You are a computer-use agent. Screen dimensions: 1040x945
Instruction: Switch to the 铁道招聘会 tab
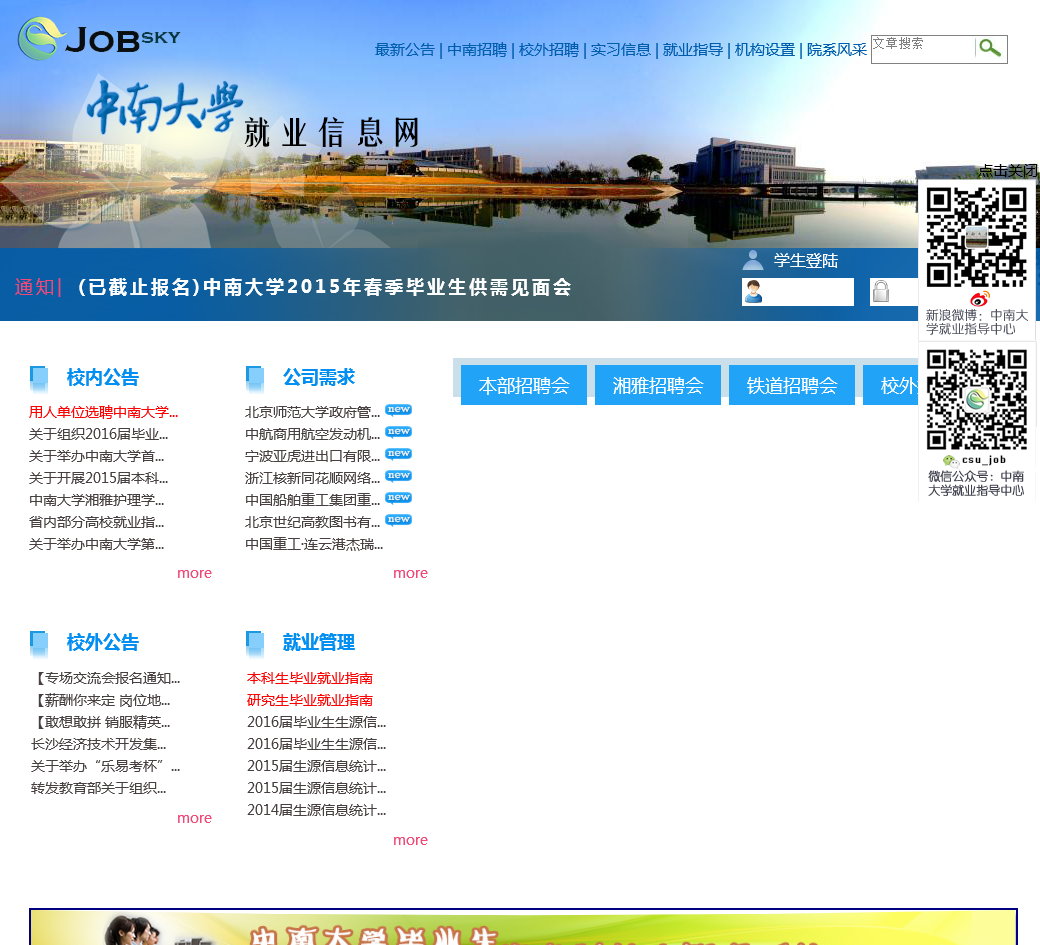click(792, 385)
